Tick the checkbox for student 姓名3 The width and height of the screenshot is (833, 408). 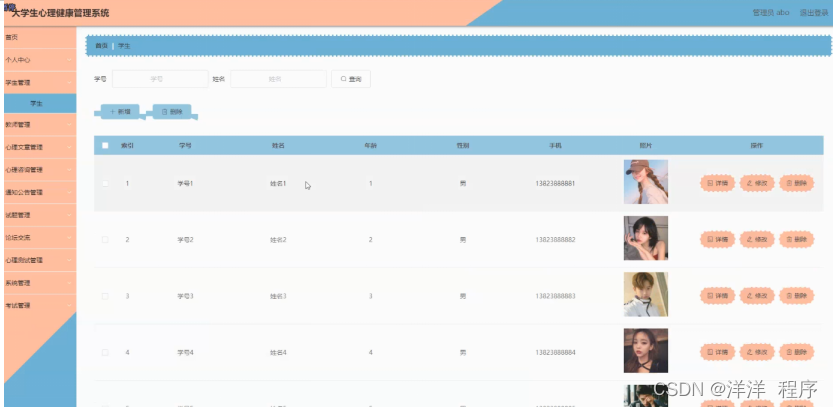coord(105,296)
